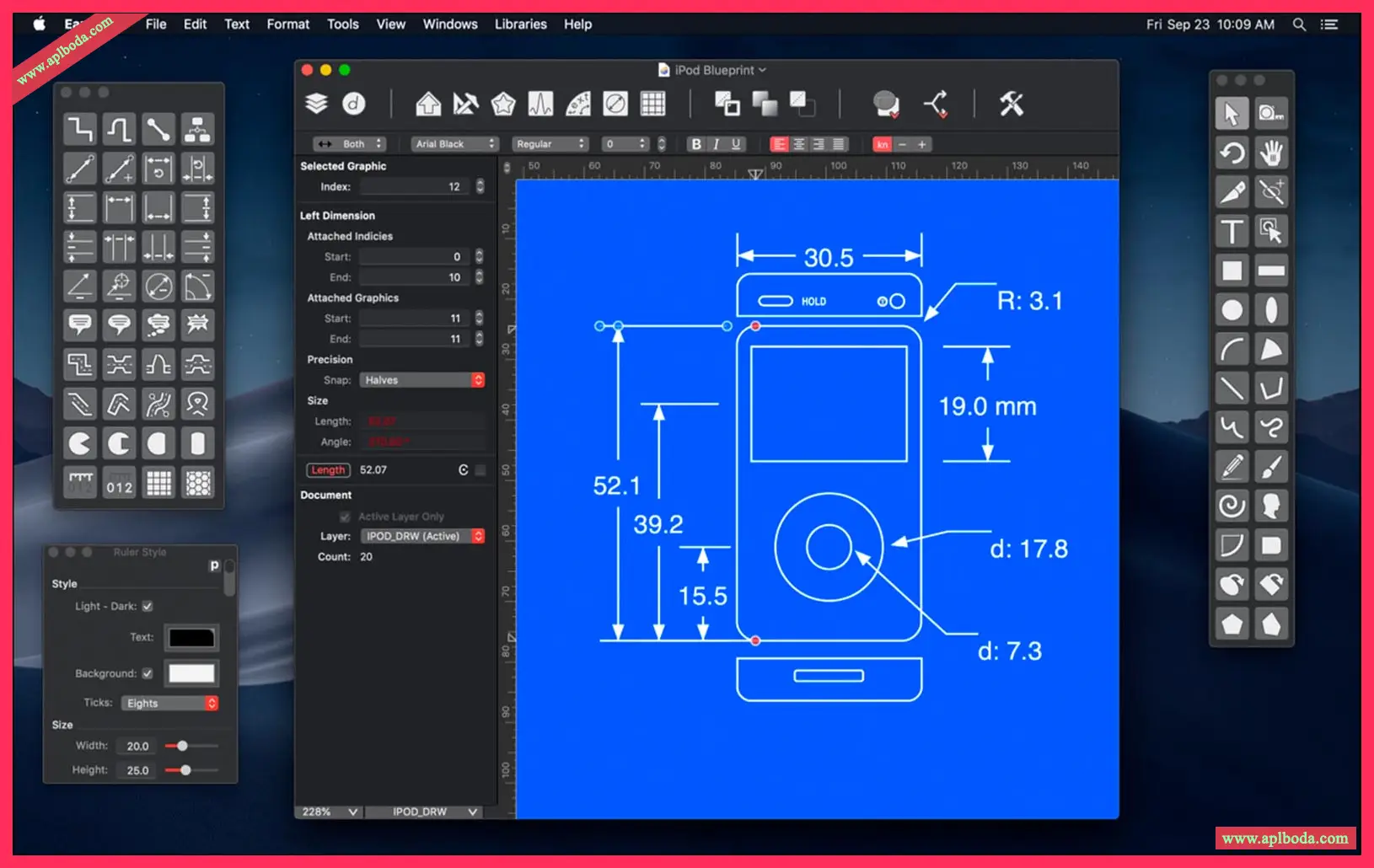Image resolution: width=1374 pixels, height=868 pixels.
Task: Open the Libraries menu
Action: [521, 24]
